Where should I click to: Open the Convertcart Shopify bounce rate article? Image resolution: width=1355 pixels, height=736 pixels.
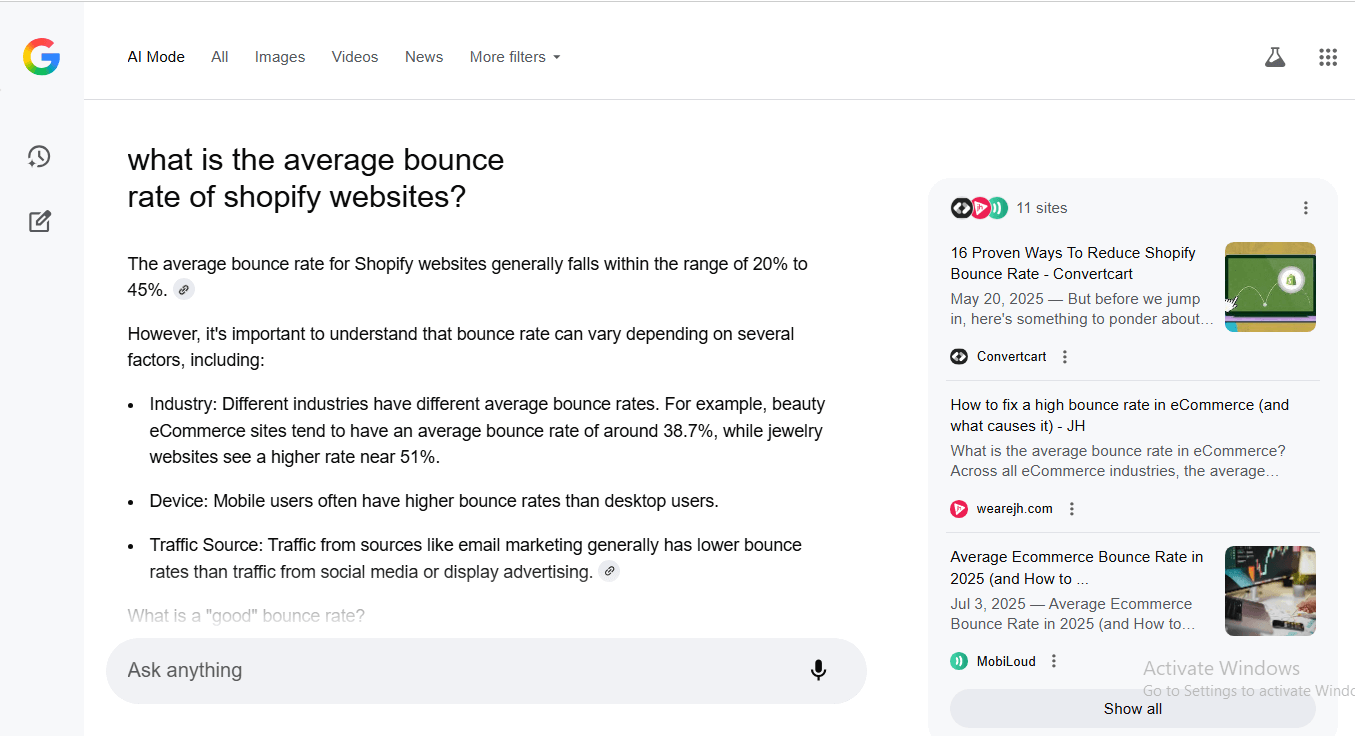pyautogui.click(x=1073, y=263)
